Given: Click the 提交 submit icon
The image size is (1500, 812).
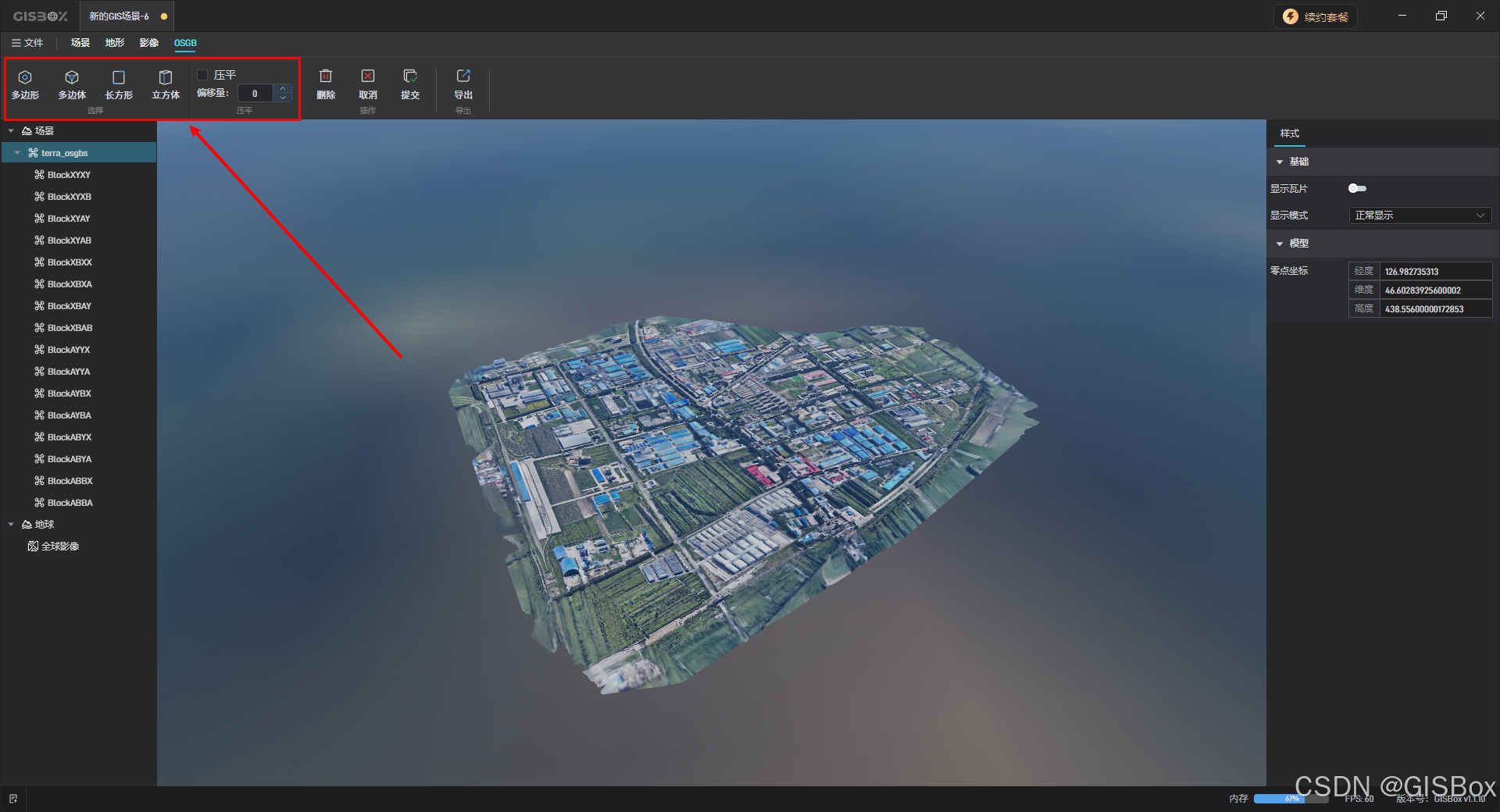Looking at the screenshot, I should point(410,77).
